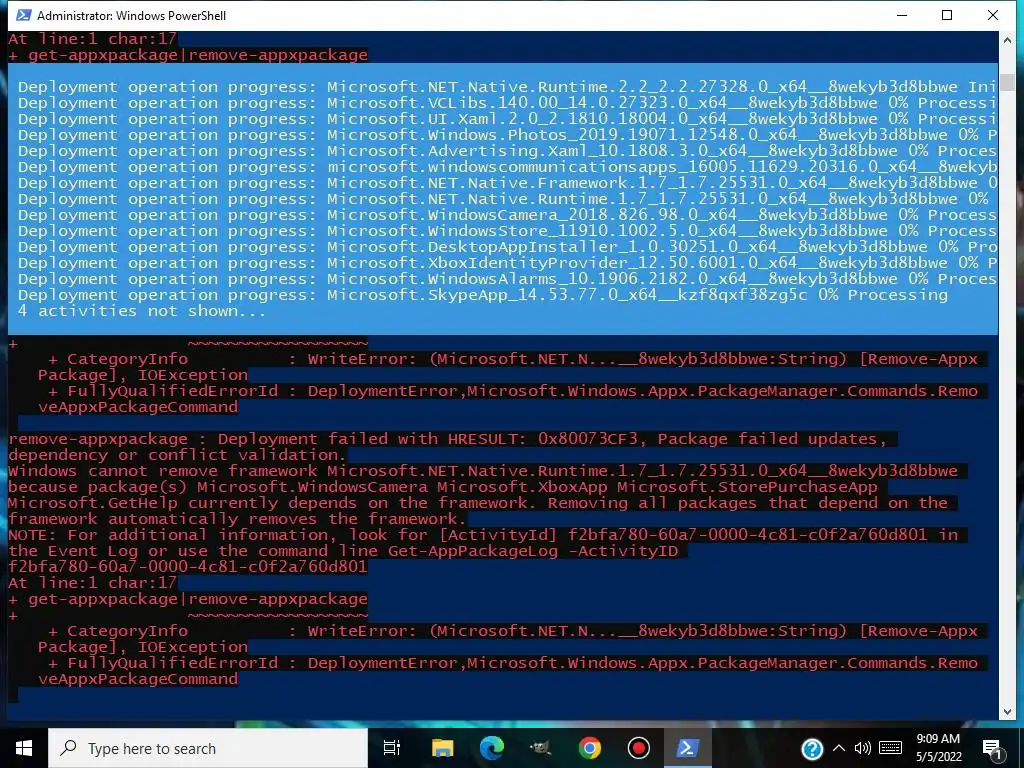Open the Get Help tray icon
This screenshot has height=768, width=1024.
pos(812,748)
